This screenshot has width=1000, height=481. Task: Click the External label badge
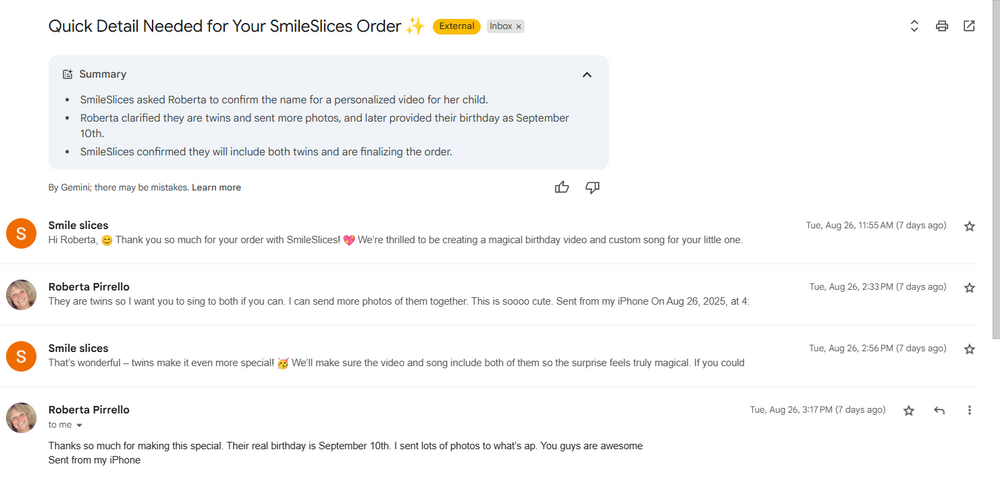[456, 26]
